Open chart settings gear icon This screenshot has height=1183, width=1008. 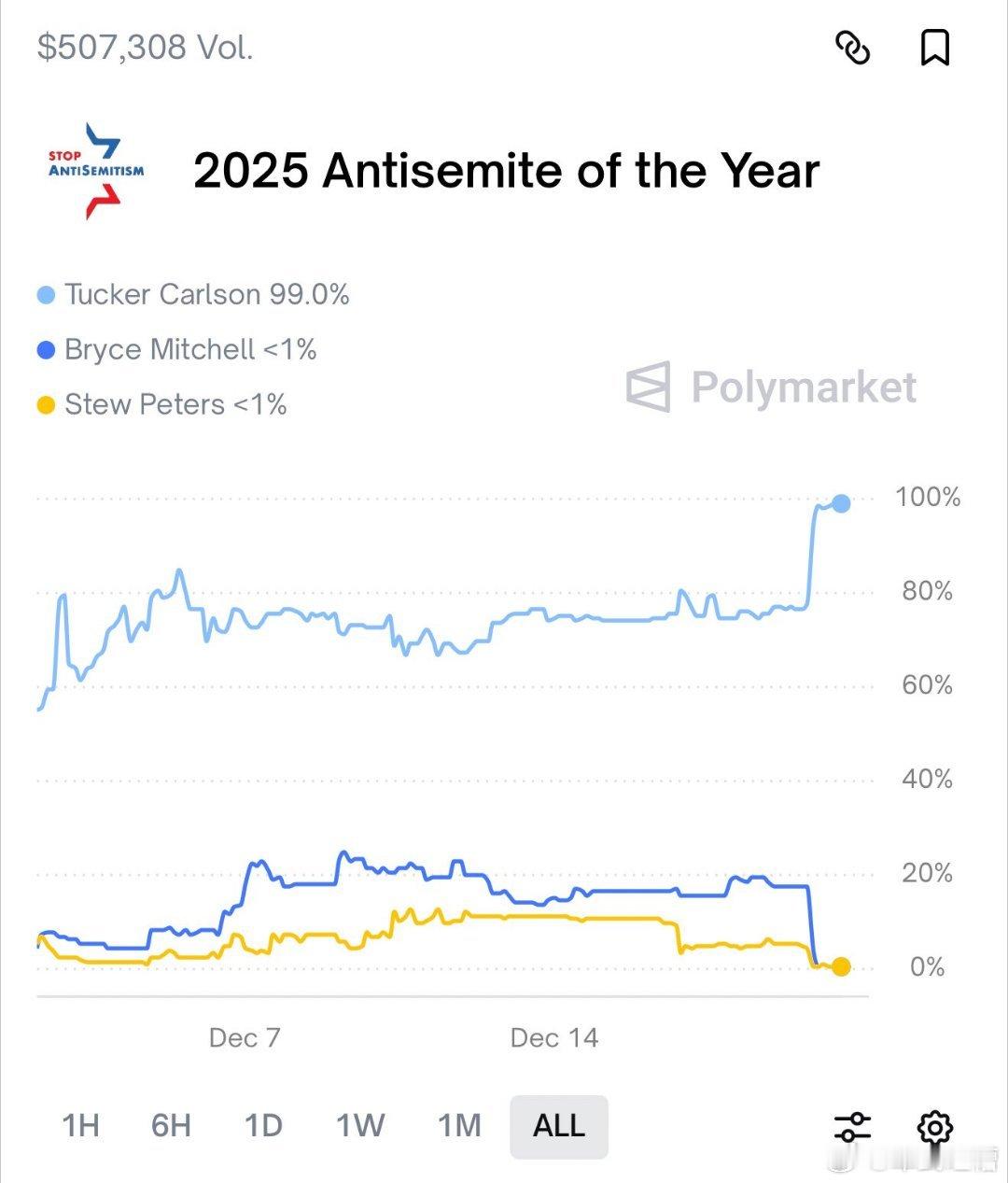click(934, 1127)
